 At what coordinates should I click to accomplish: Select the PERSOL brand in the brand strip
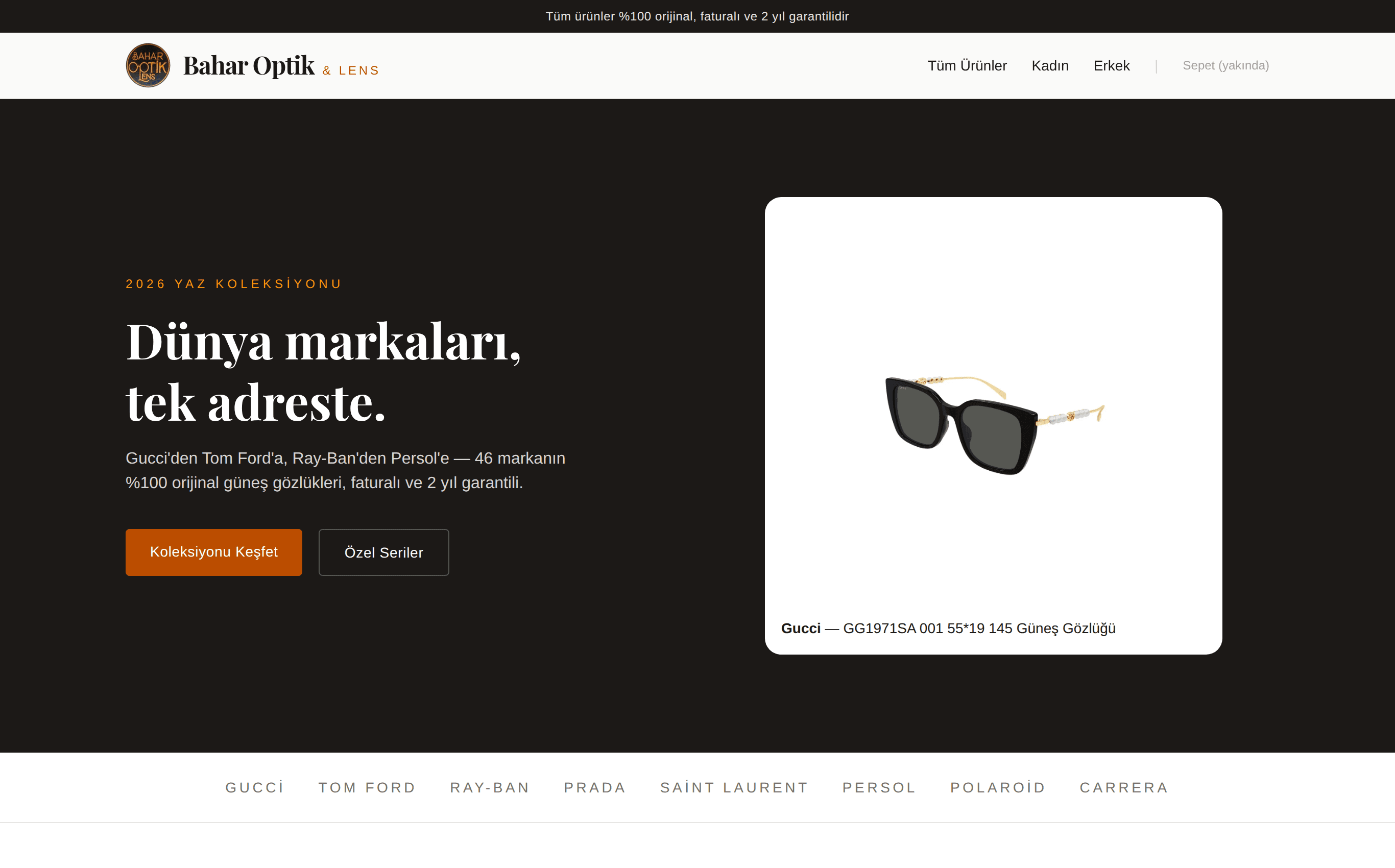pyautogui.click(x=879, y=788)
